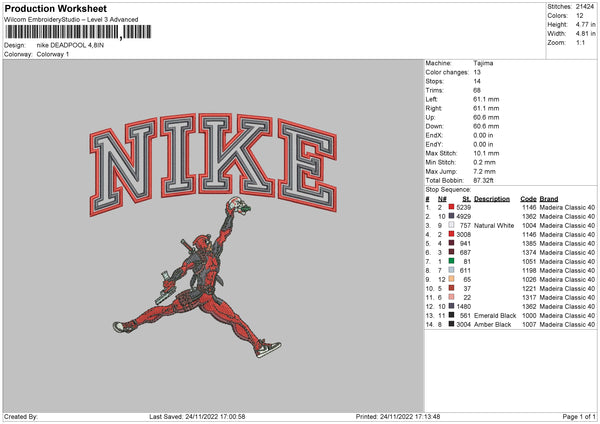Click the Emerald Black color swatch
This screenshot has width=600, height=424.
point(452,315)
